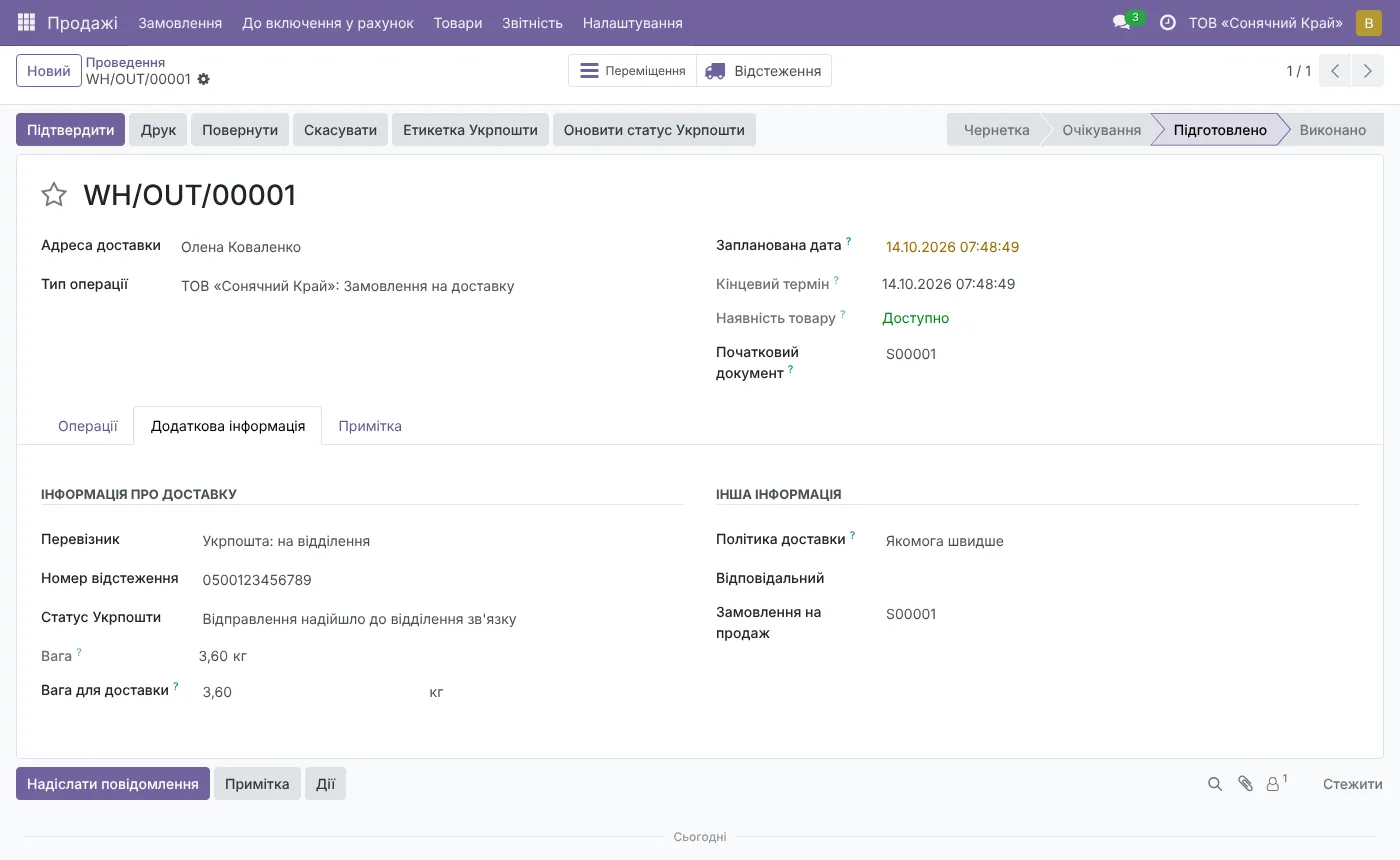
Task: Open the chat messages icon
Action: coord(1122,22)
